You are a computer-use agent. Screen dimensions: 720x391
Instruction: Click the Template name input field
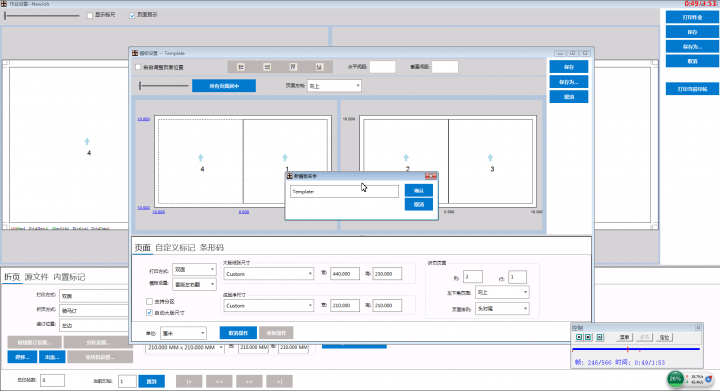point(344,191)
